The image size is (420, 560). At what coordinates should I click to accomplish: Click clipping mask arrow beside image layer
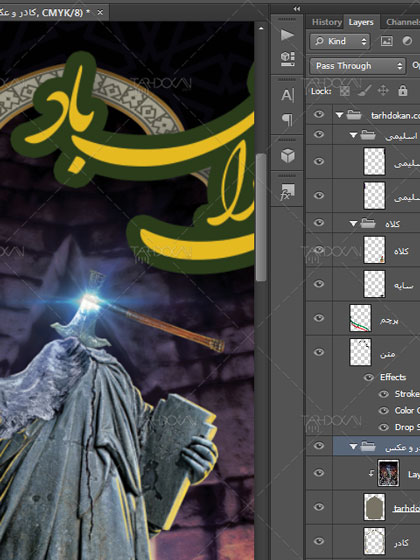372,474
